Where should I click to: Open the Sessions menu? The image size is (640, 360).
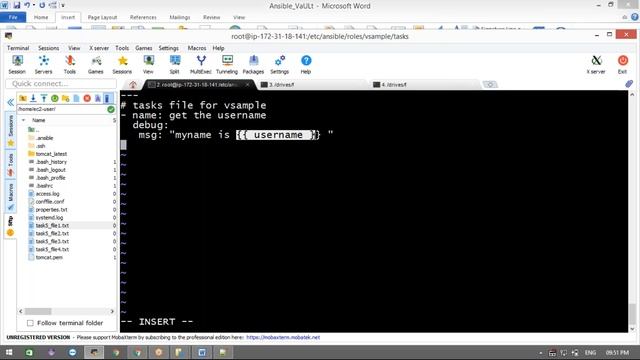pos(49,48)
